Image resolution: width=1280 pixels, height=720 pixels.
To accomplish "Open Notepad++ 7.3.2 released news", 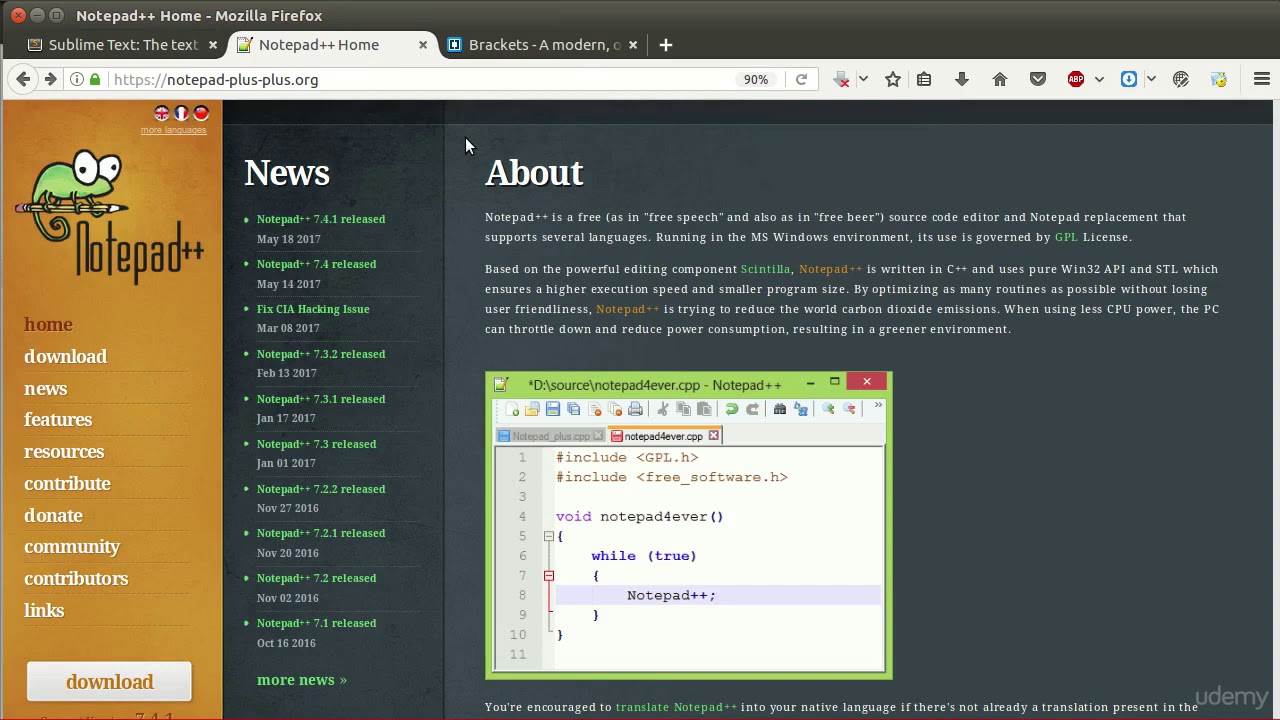I will pyautogui.click(x=321, y=354).
